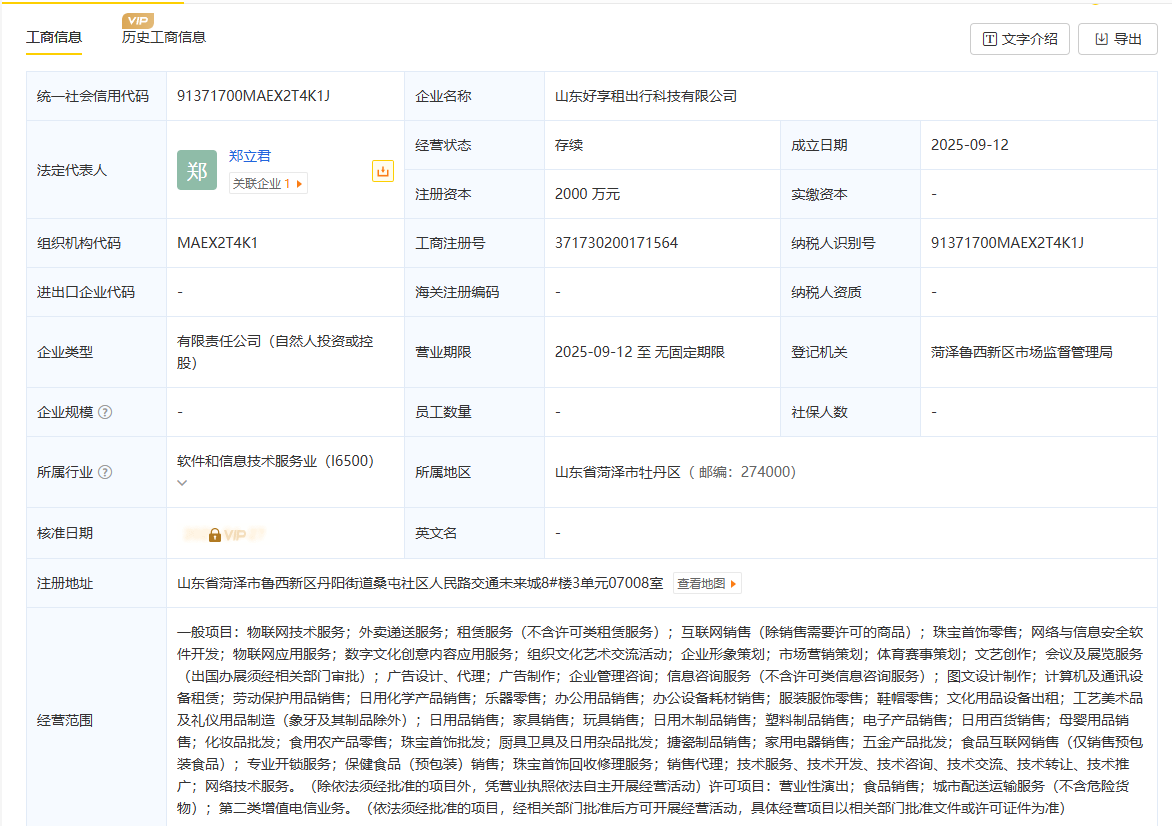
Task: Click the VIP lock icon in 核准日期
Action: click(215, 535)
